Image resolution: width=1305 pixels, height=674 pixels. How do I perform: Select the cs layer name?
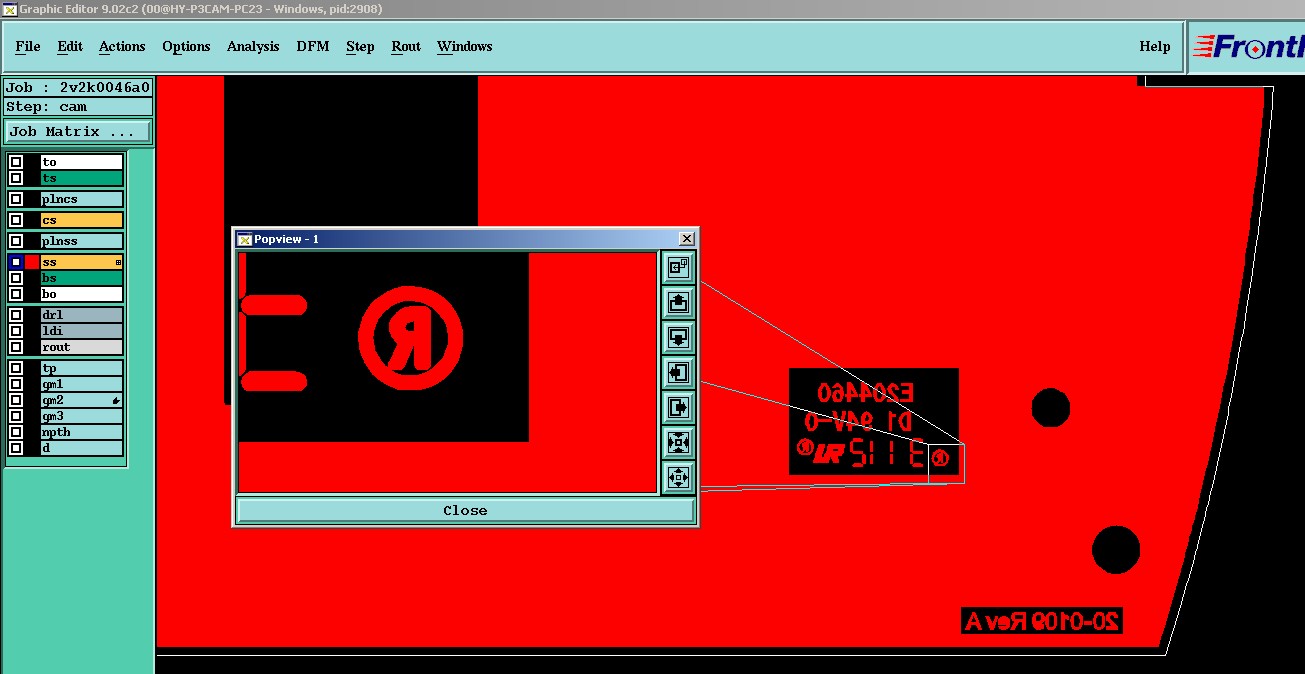pos(82,220)
